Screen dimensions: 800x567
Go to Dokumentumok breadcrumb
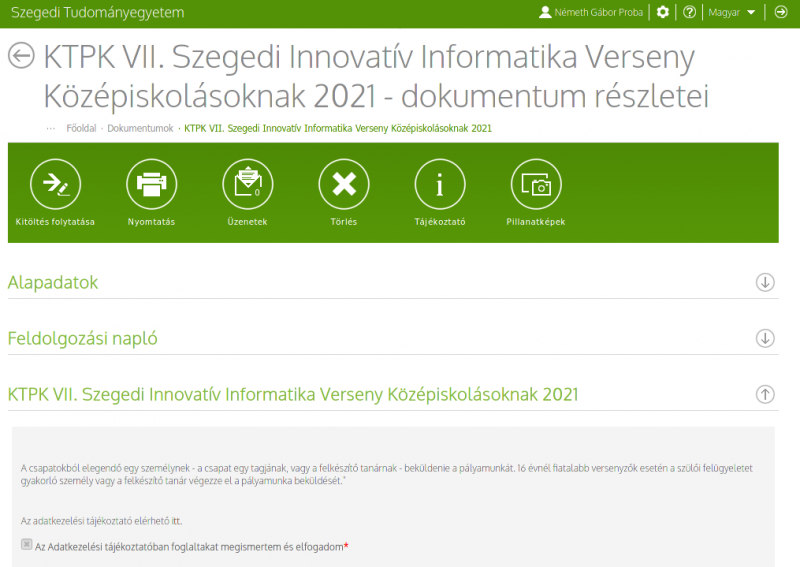(140, 128)
